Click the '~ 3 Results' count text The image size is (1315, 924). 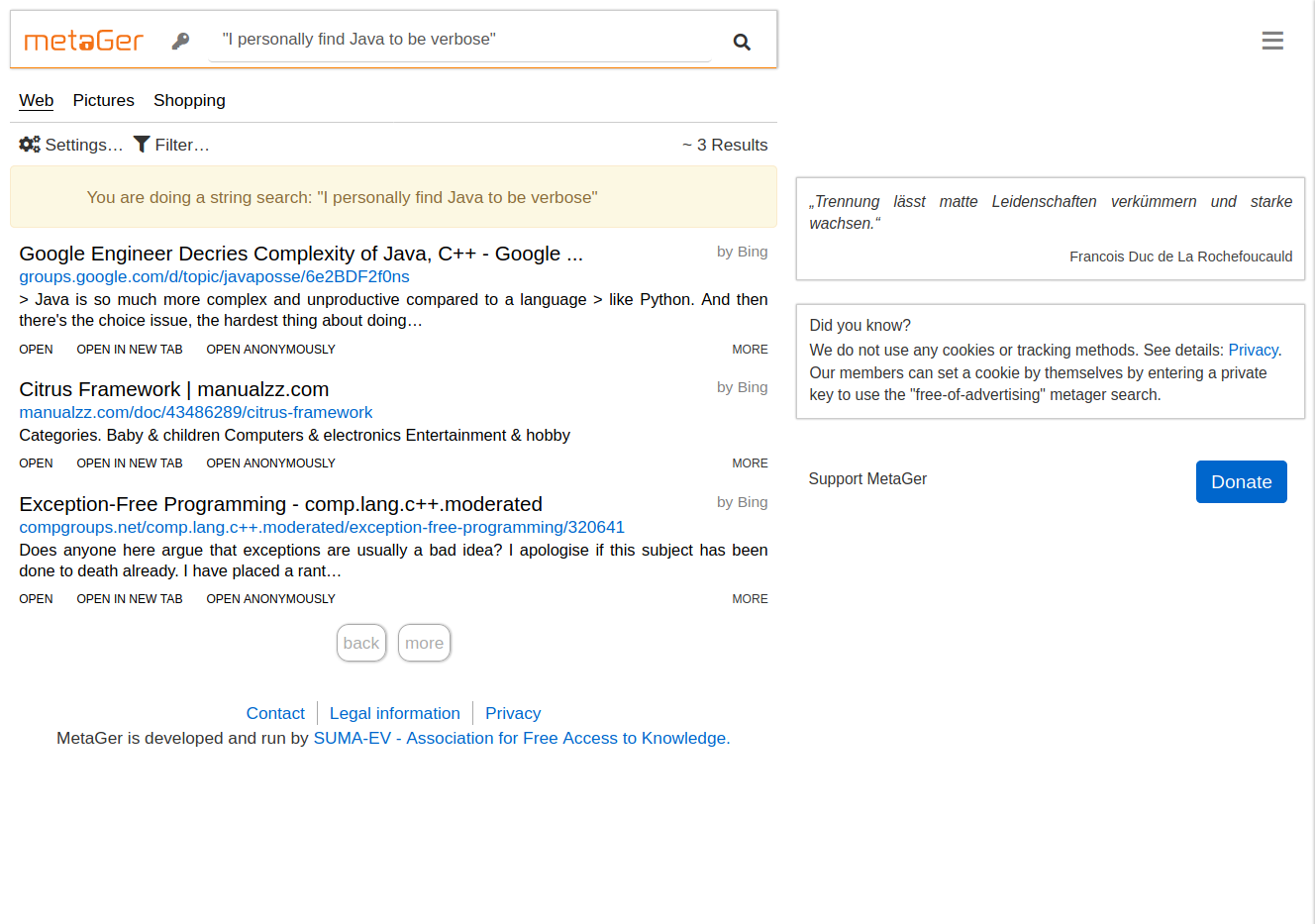[x=725, y=145]
